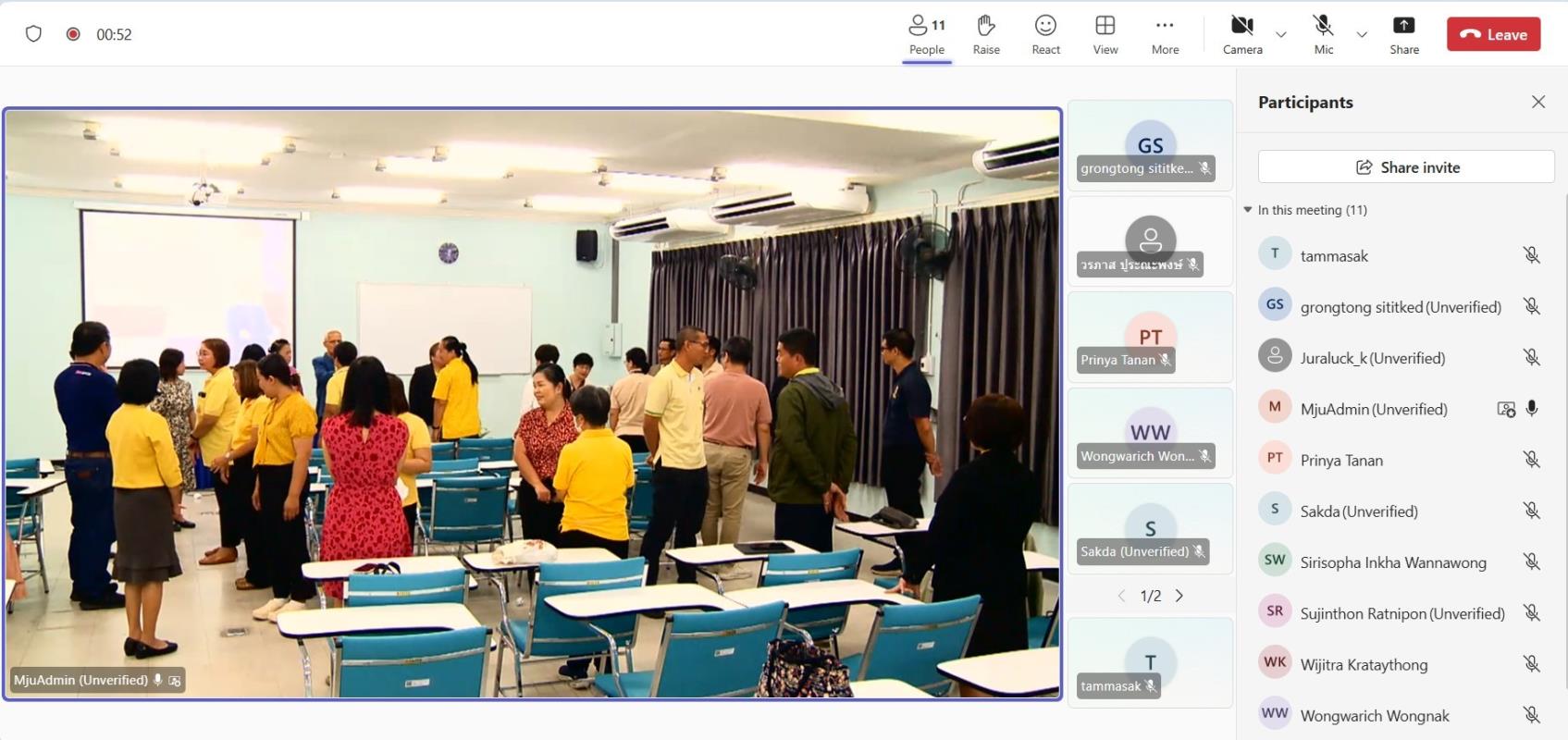Go to next page of participant tiles
The image size is (1568, 740).
pos(1179,596)
